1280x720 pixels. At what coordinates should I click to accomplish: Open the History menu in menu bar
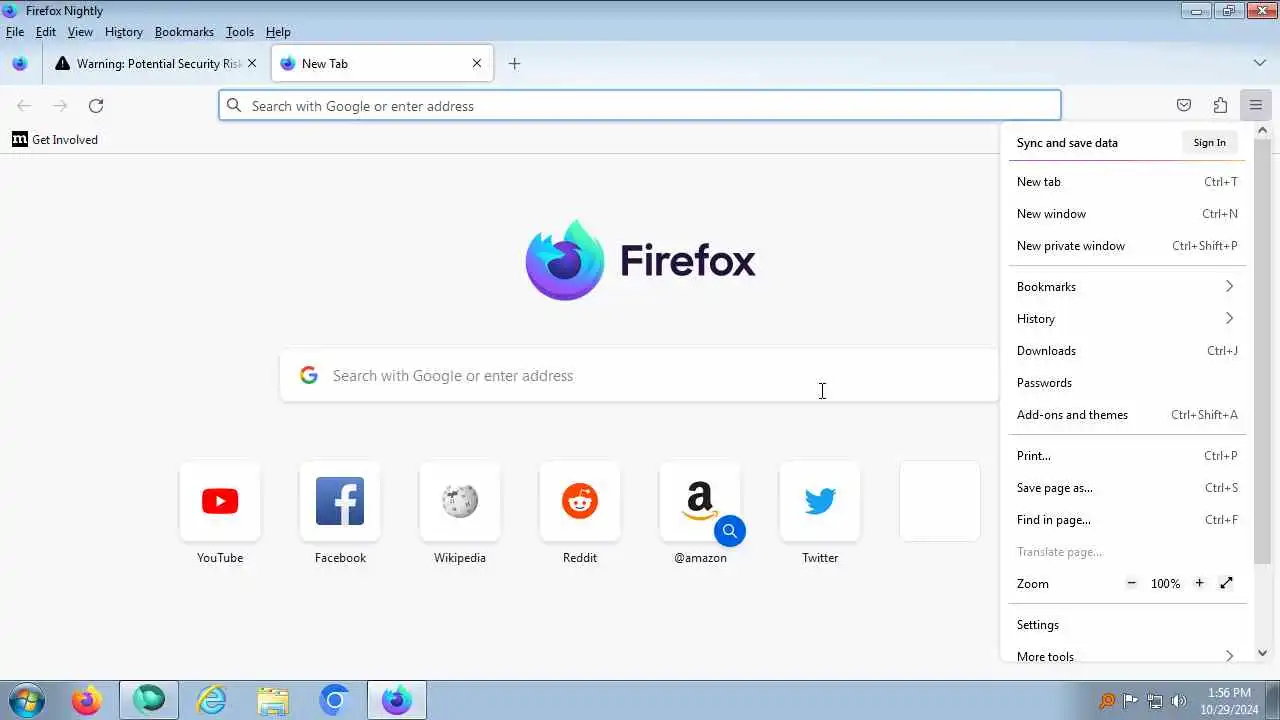[124, 32]
